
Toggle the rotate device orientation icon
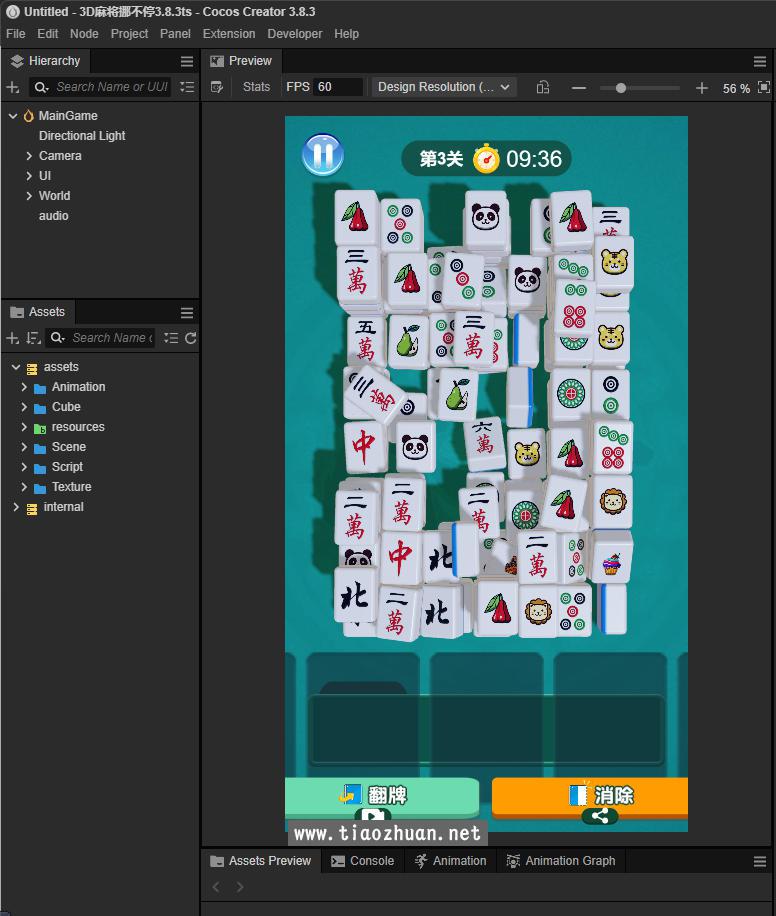pos(543,88)
